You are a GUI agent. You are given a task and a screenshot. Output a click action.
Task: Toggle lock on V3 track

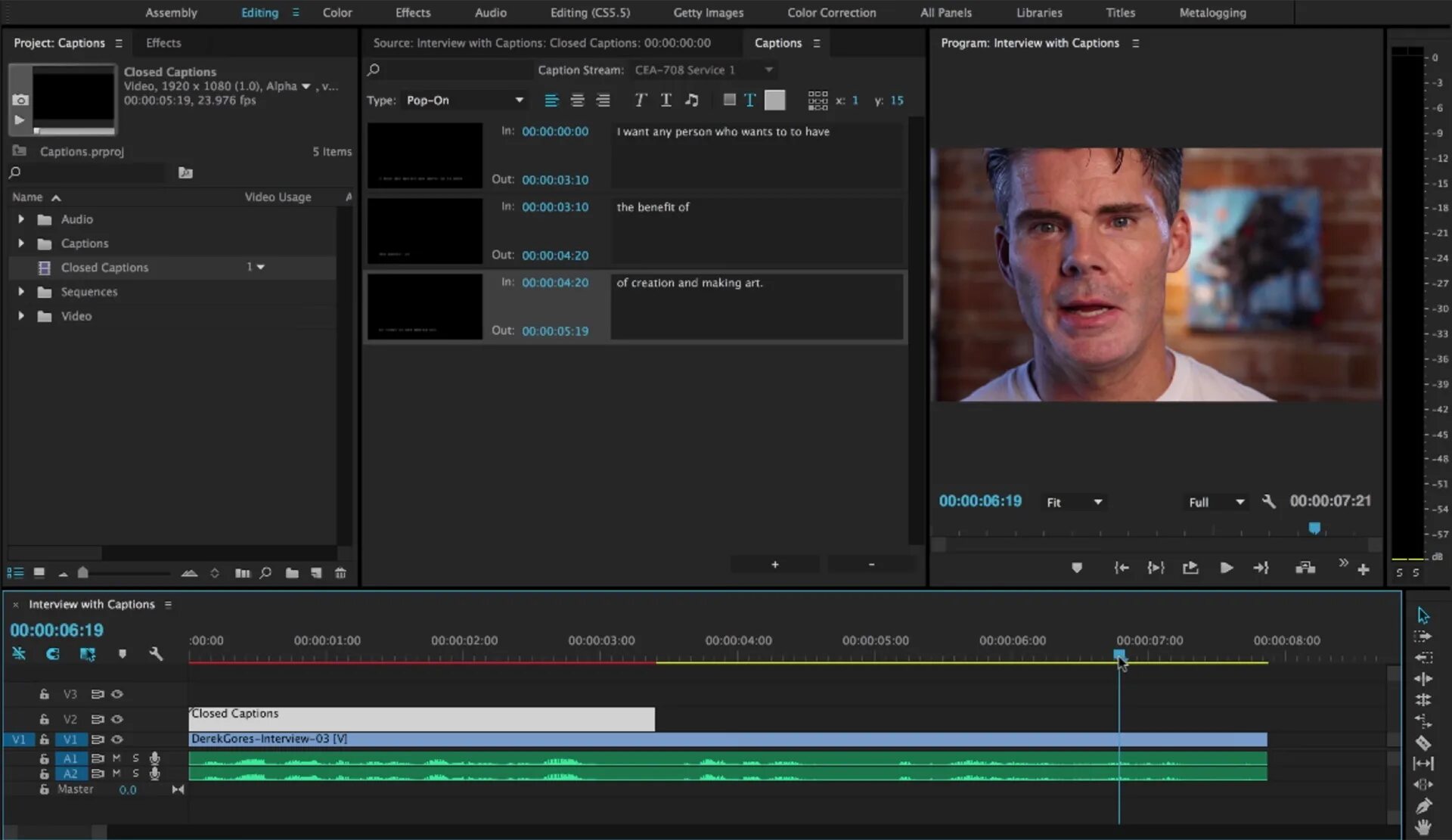click(x=44, y=694)
